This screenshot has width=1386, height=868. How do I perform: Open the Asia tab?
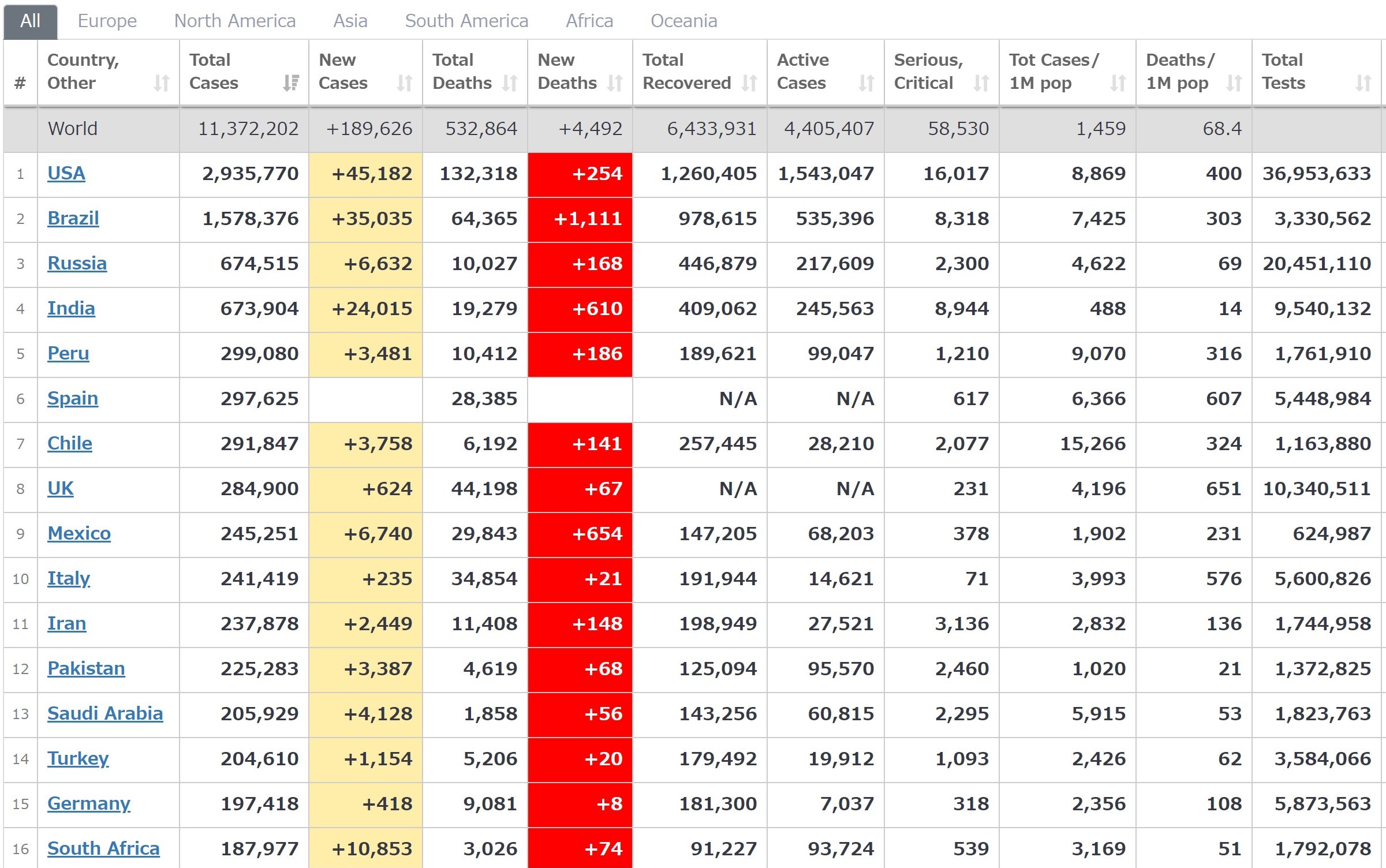pos(350,21)
